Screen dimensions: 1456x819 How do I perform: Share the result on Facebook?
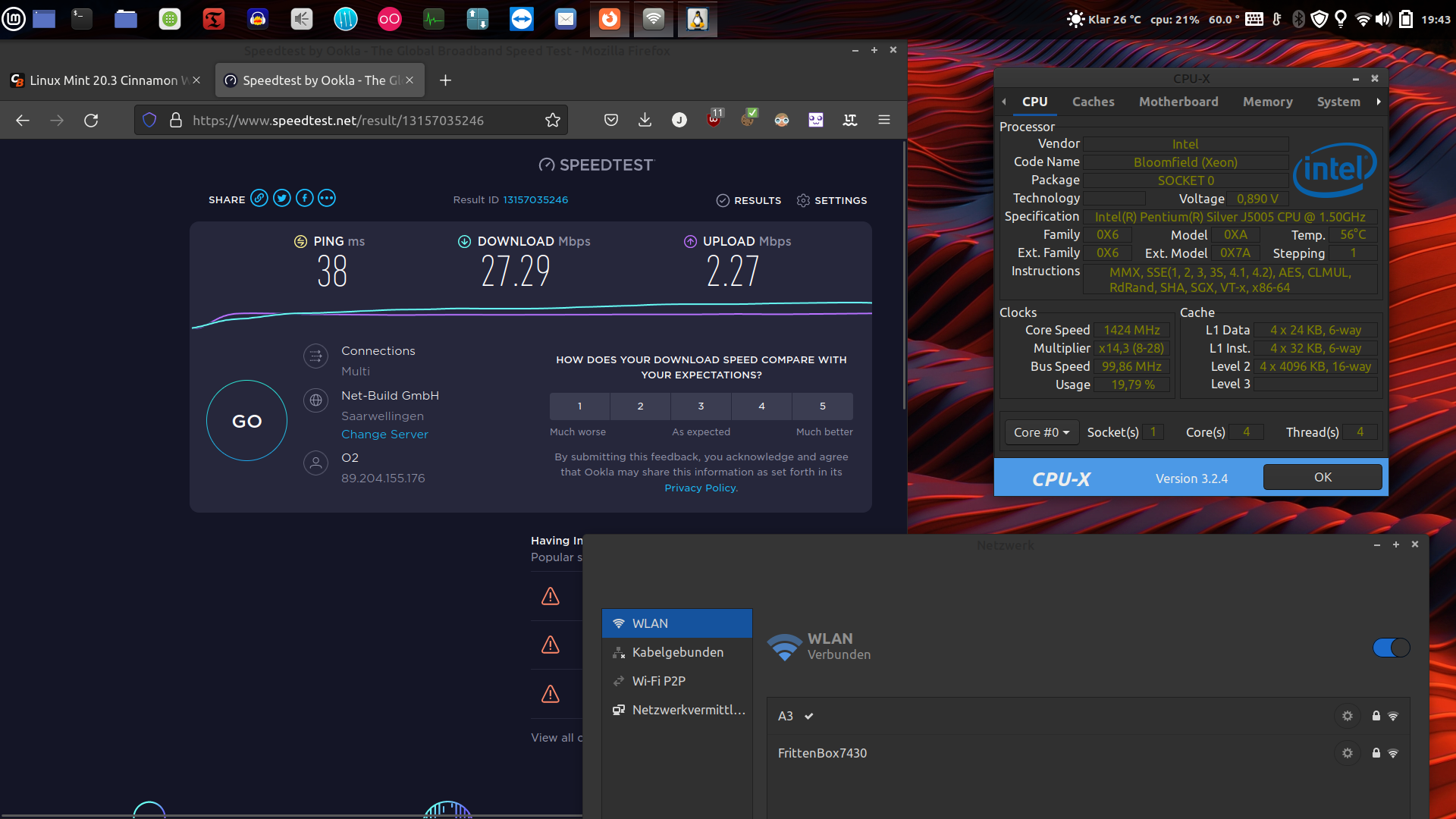[304, 198]
